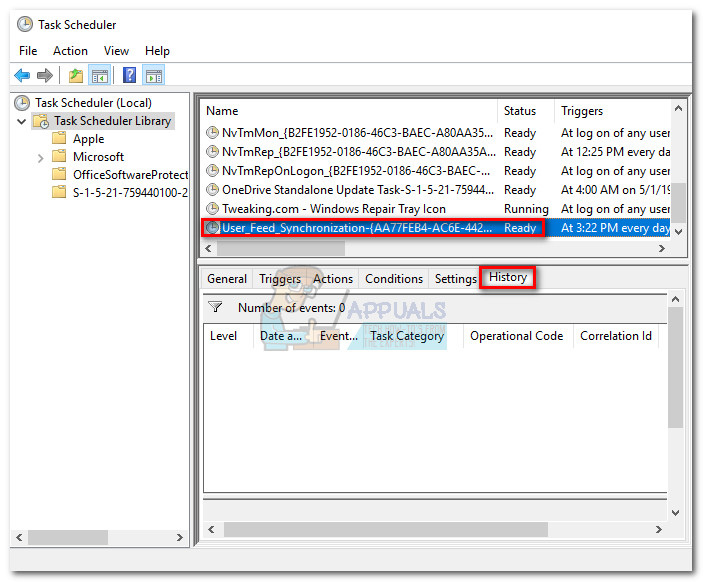
Task: Click the S-1-5-21-759440100 folder icon
Action: [x=59, y=192]
